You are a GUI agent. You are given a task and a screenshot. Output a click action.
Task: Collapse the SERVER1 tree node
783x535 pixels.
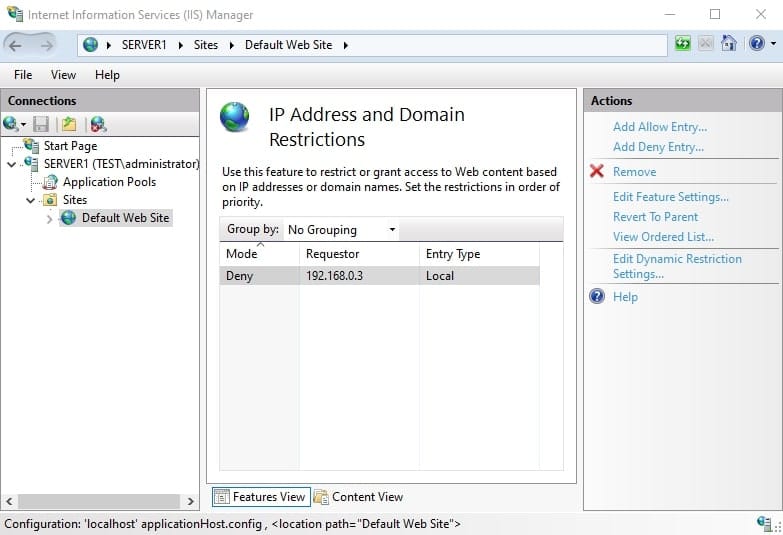[x=11, y=164]
